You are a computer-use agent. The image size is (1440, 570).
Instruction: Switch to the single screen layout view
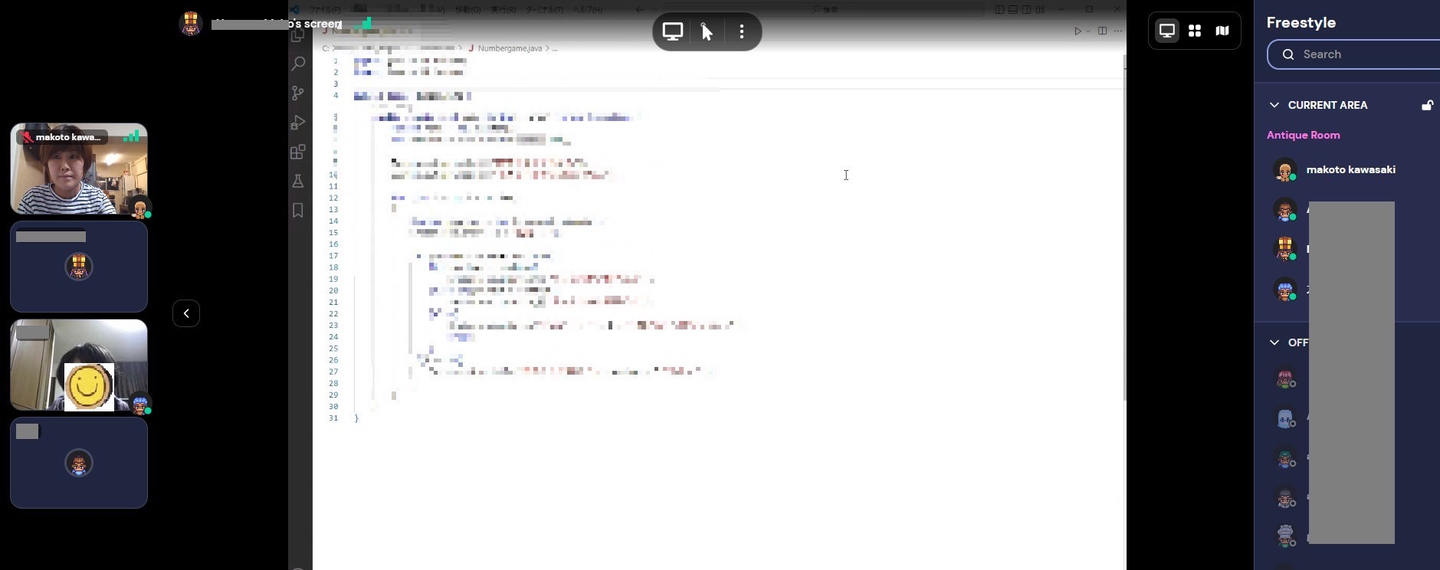tap(1167, 31)
